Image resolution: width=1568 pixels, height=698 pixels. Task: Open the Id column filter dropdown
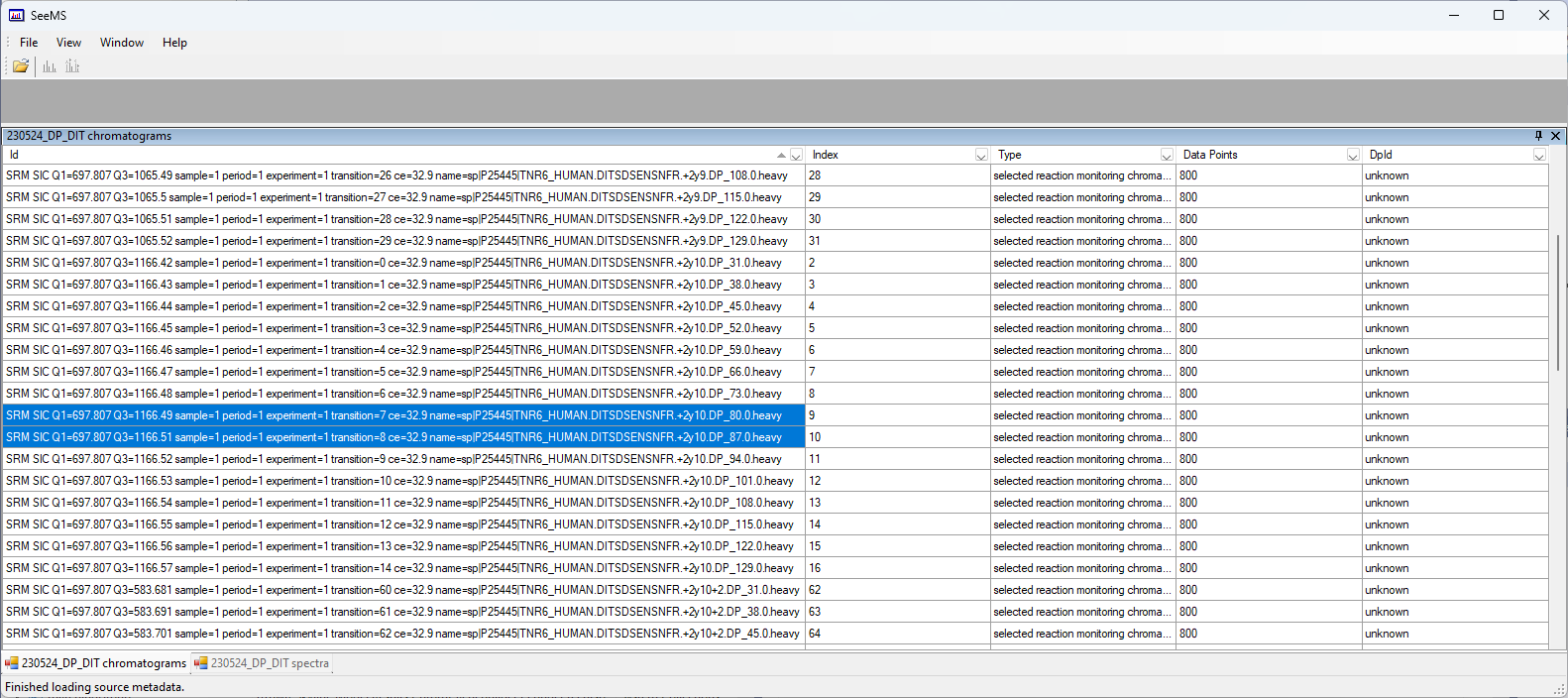click(x=796, y=156)
